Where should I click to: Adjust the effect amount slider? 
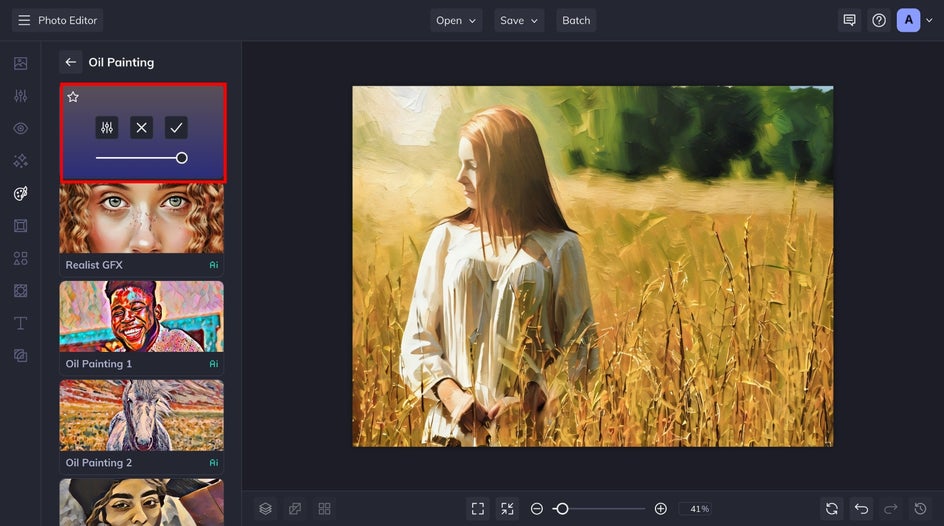tap(141, 158)
